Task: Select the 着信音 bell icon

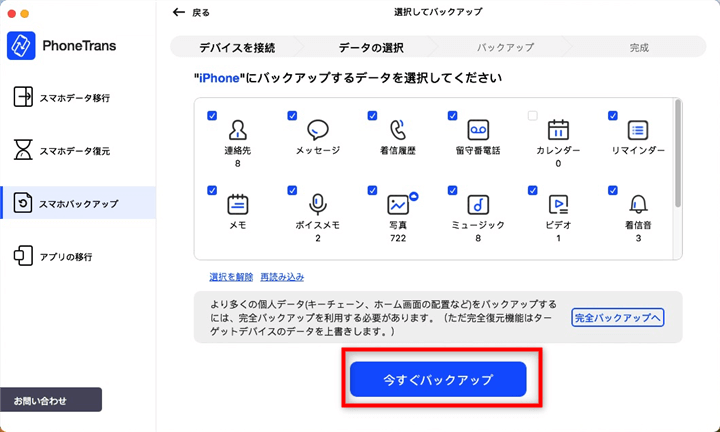Action: [x=638, y=204]
